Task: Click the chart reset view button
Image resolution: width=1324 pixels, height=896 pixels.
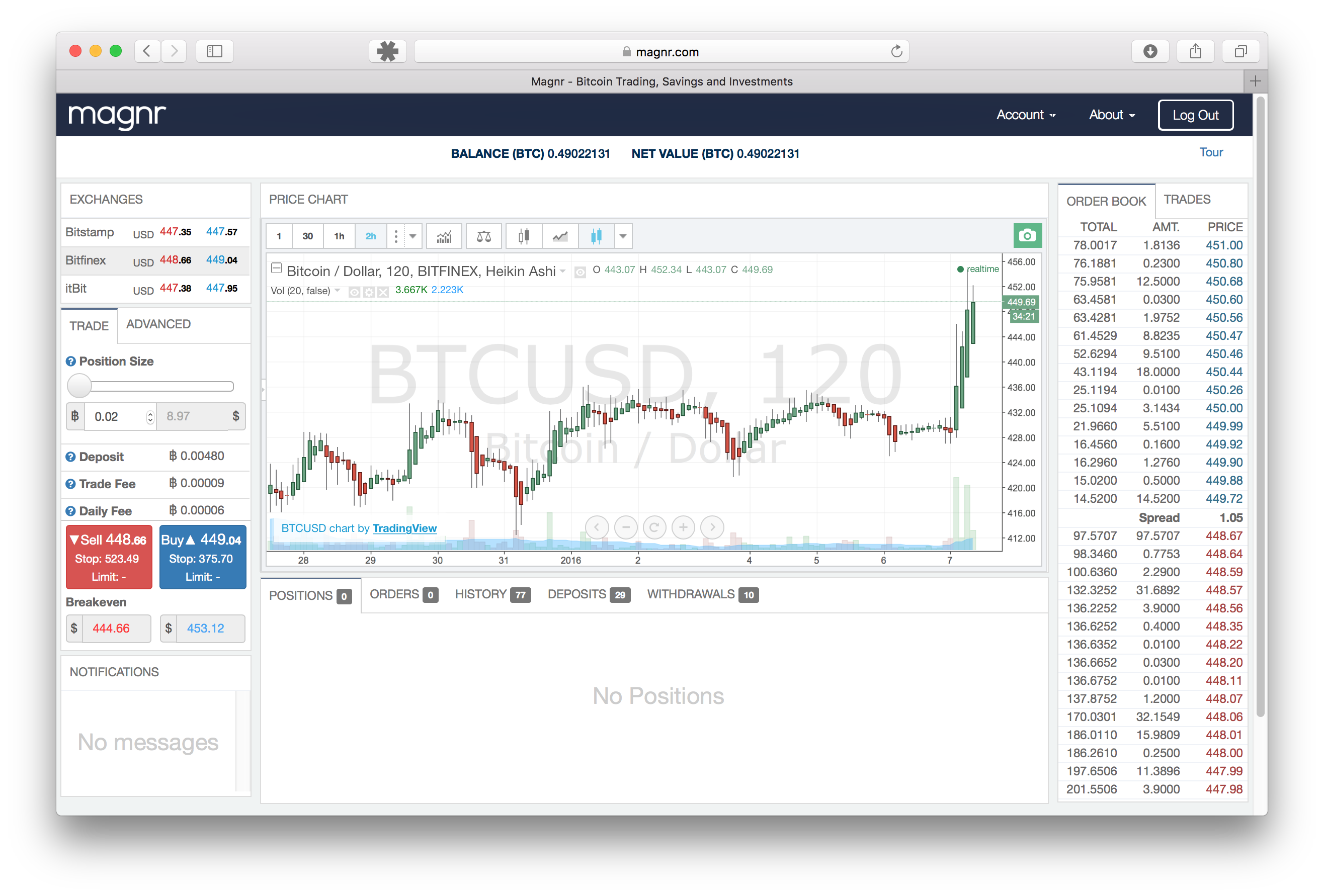Action: (x=654, y=527)
